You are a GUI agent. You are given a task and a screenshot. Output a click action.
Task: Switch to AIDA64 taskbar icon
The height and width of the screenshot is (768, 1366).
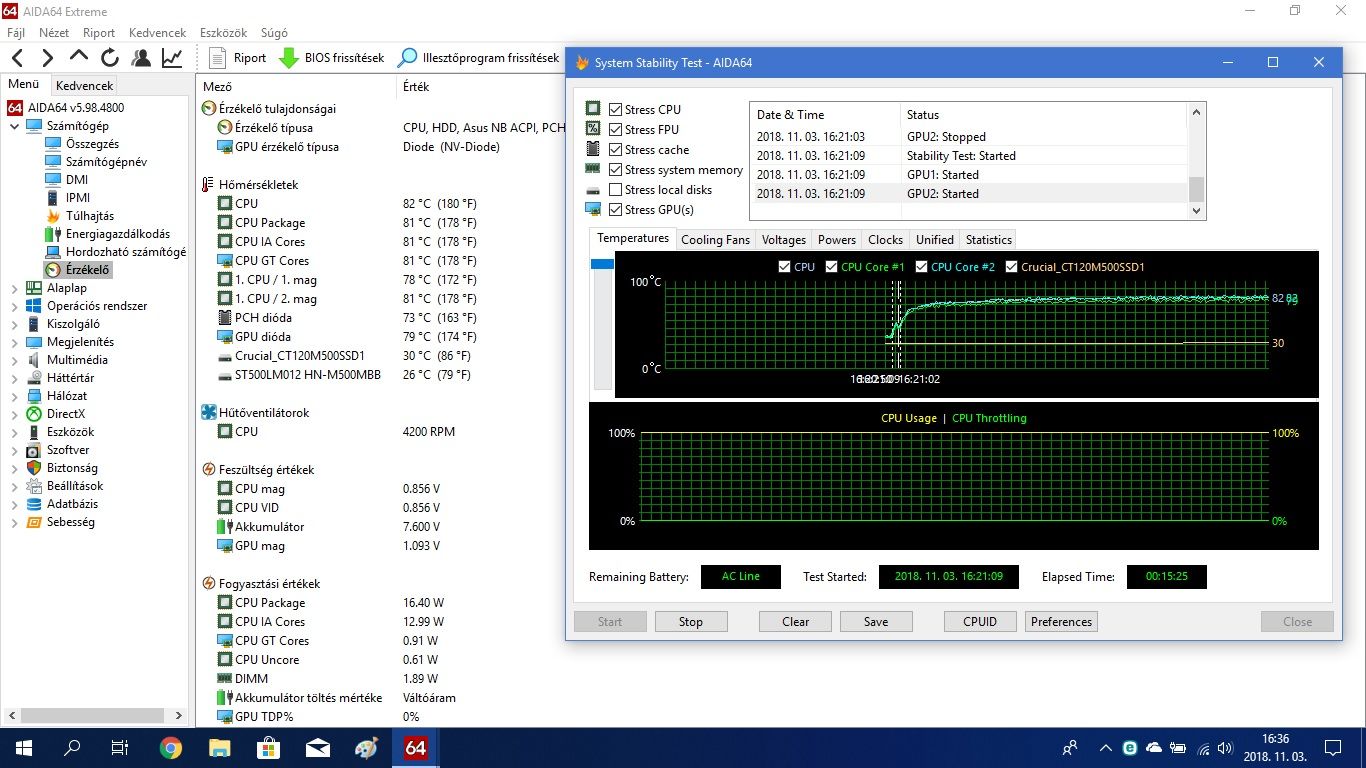pos(415,748)
